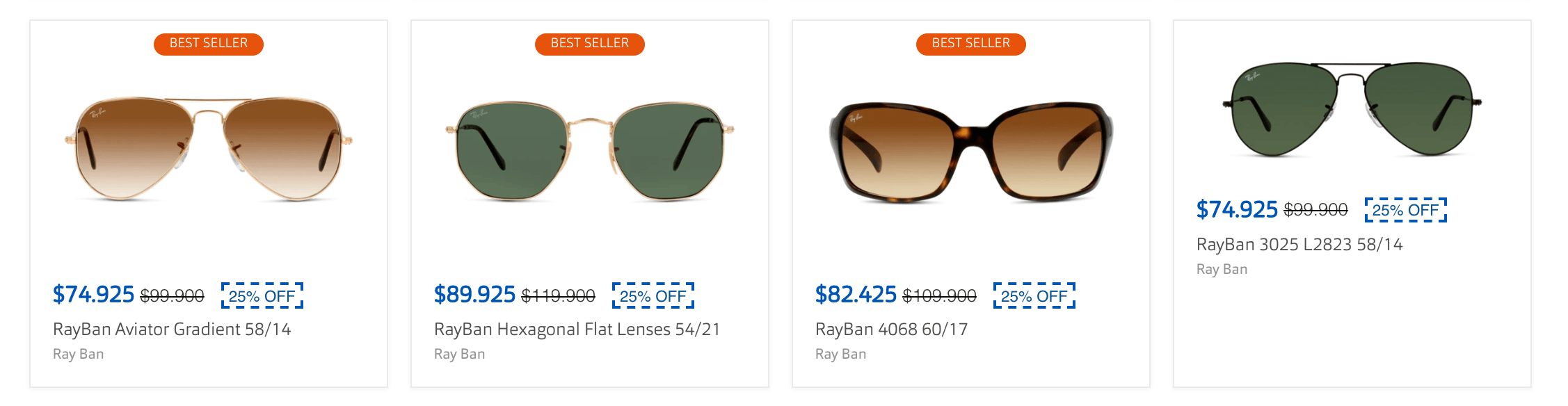
Task: Open the RayBan 3025 L2823 58/14 title link
Action: 1299,244
